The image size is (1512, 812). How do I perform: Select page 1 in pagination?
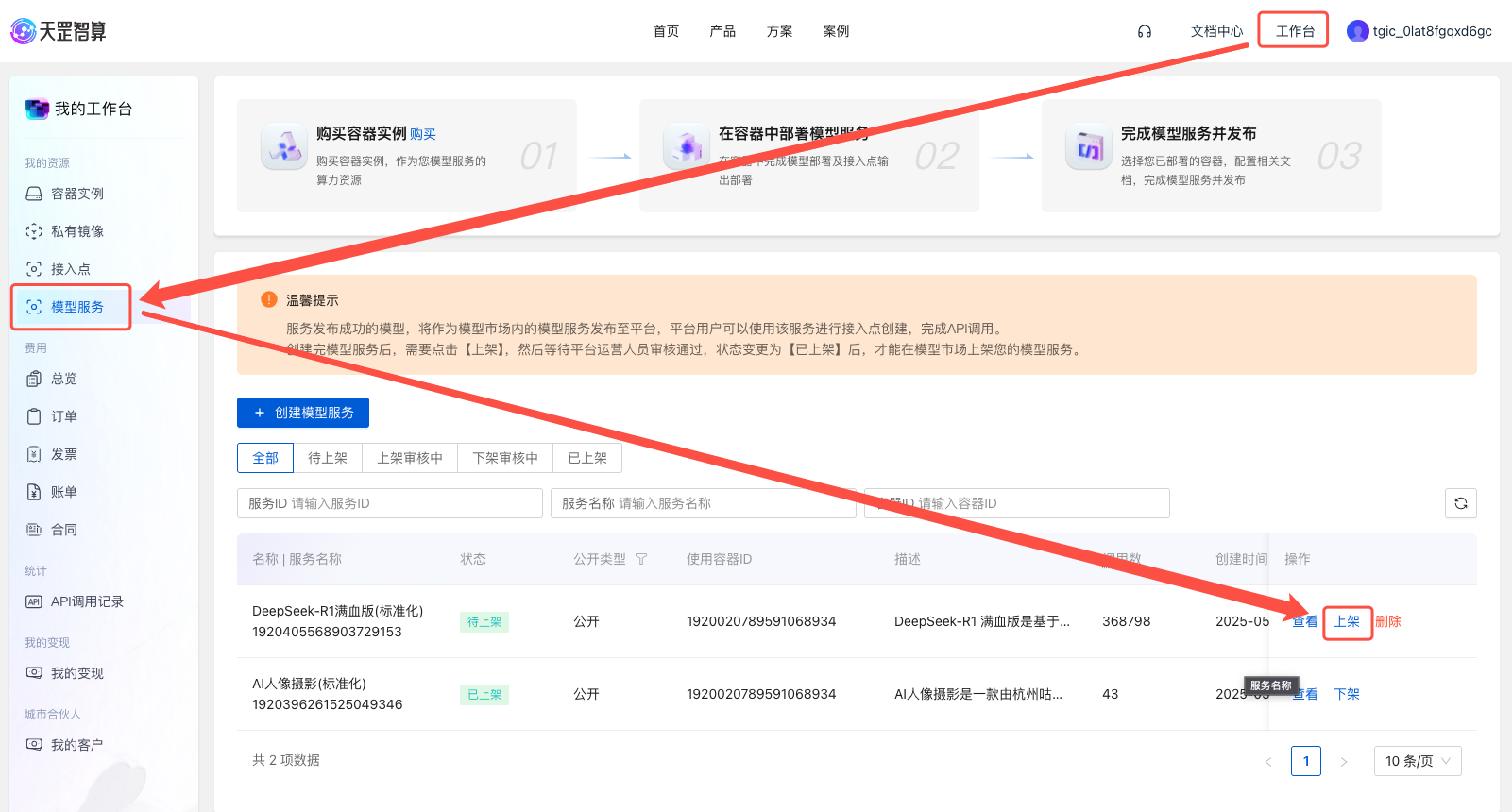click(1306, 761)
